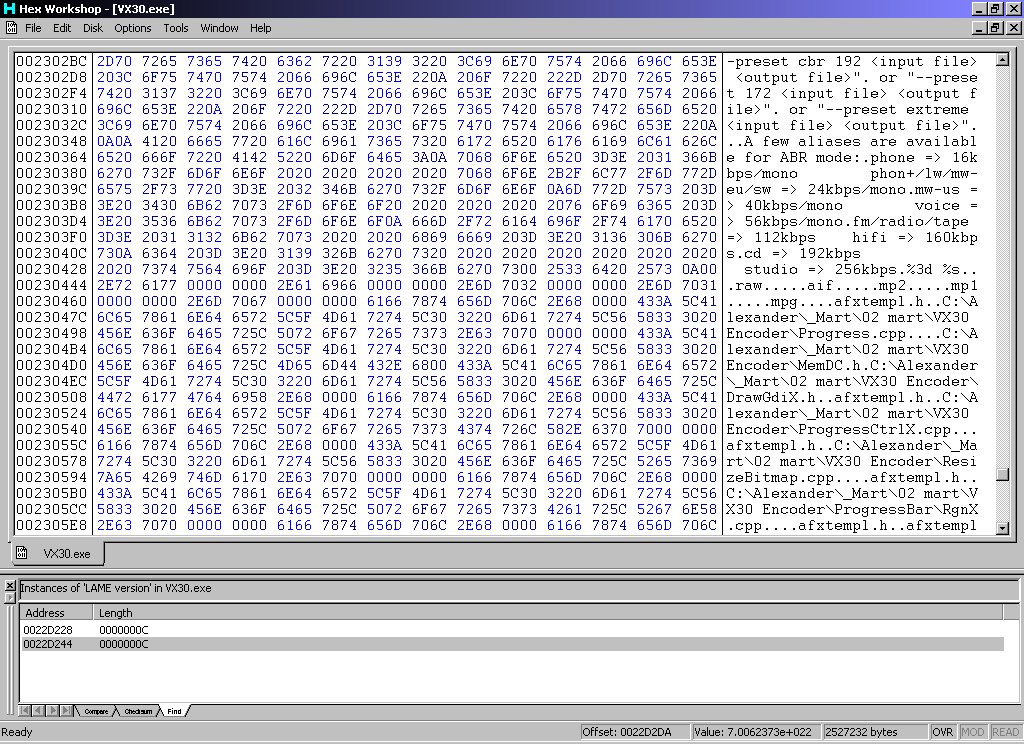This screenshot has width=1024, height=744.
Task: Click the ASCII text "X30 Encoder\ProgressBar\RgnX"
Action: pyautogui.click(x=852, y=509)
